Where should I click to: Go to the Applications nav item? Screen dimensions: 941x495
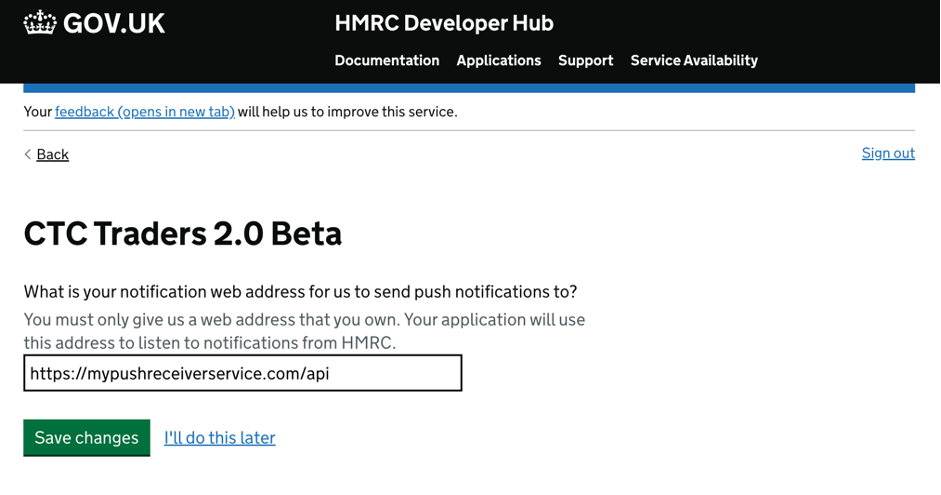click(x=499, y=61)
